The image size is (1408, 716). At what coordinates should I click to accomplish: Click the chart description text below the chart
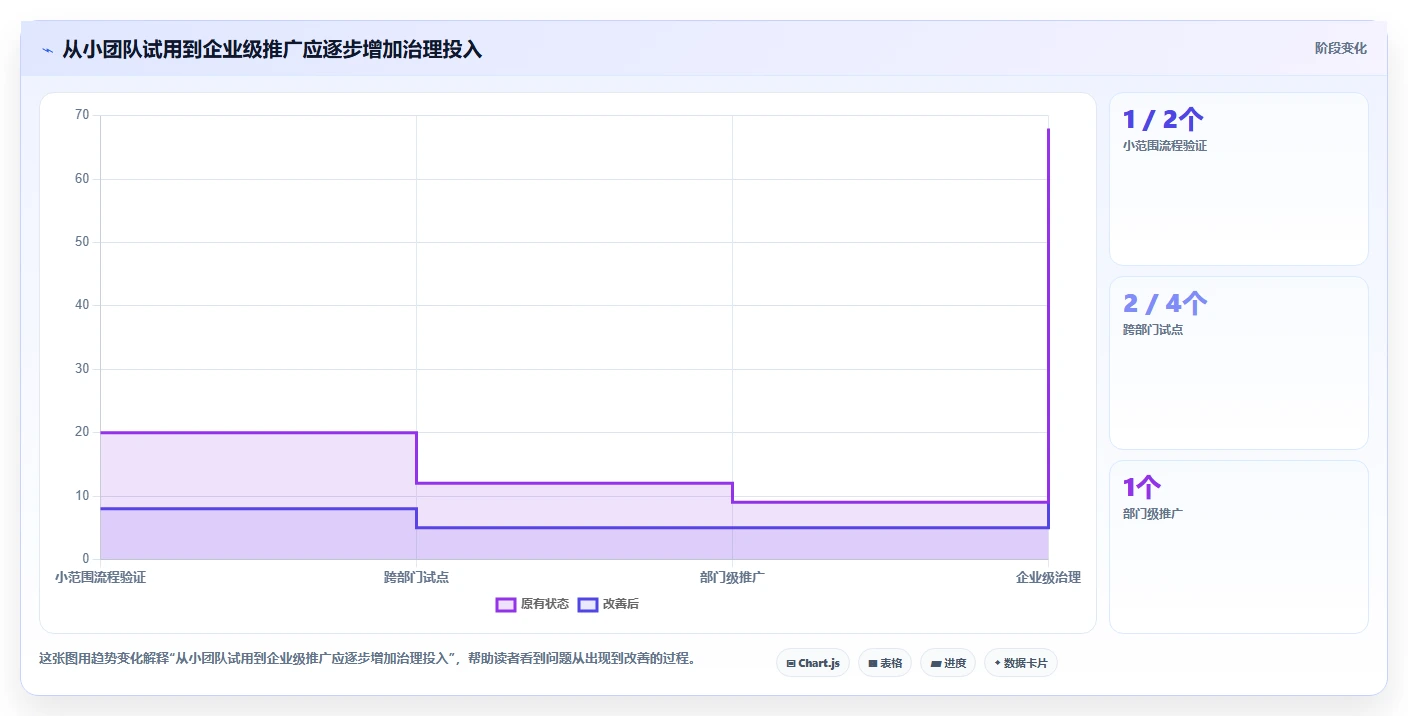click(367, 658)
